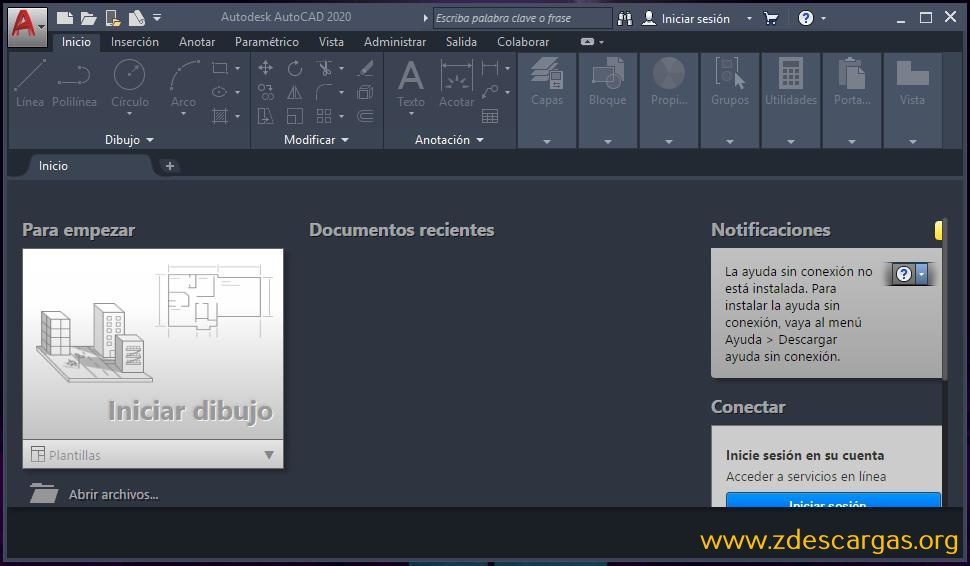Image resolution: width=970 pixels, height=566 pixels.
Task: Expand the Modificar panel
Action: point(316,140)
